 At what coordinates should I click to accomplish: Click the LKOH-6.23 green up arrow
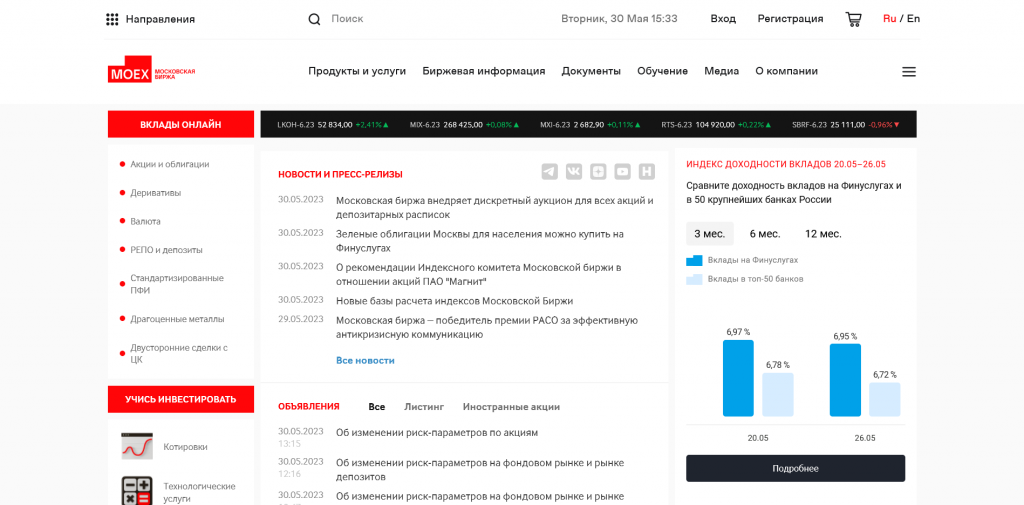coord(386,124)
